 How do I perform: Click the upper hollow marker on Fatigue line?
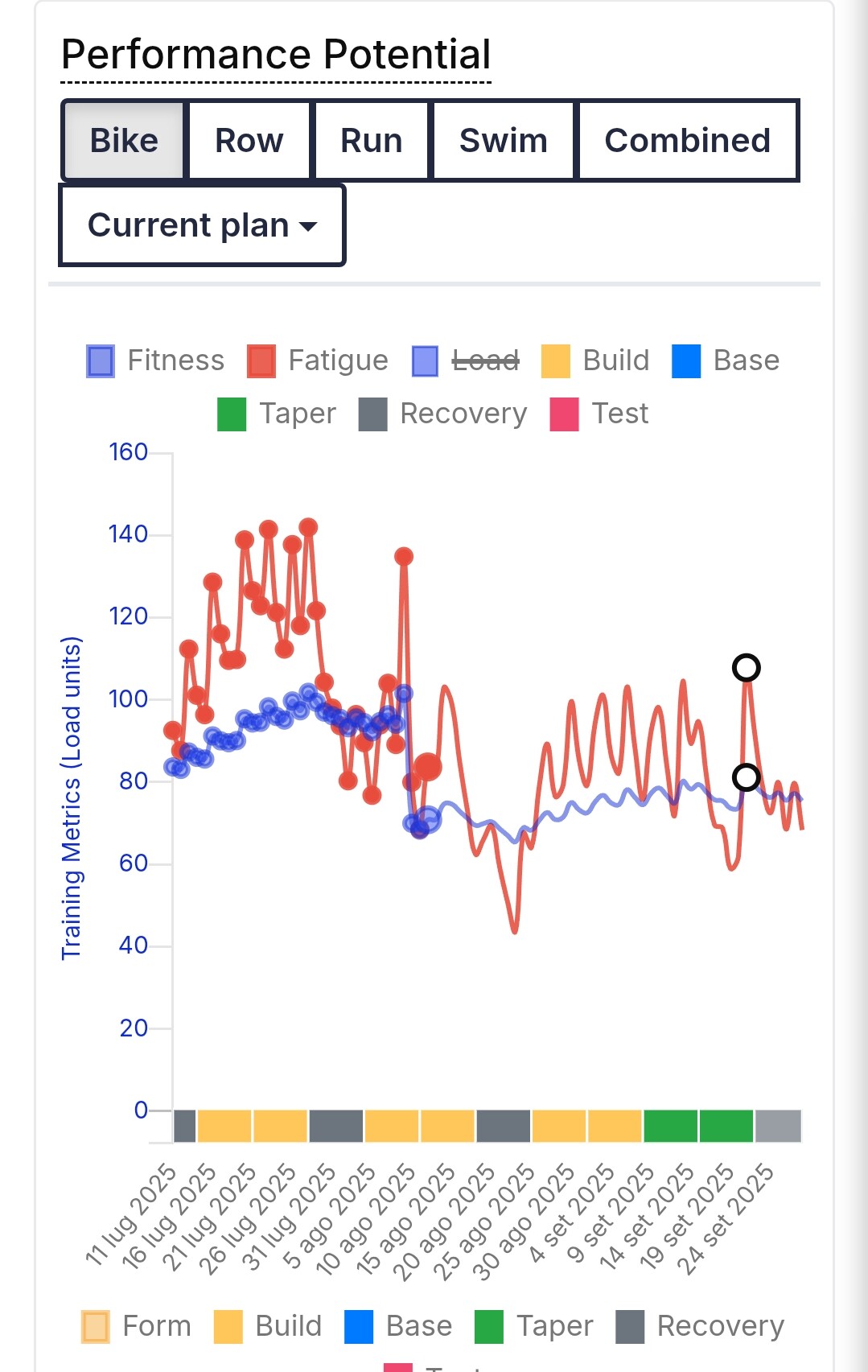pyautogui.click(x=747, y=668)
